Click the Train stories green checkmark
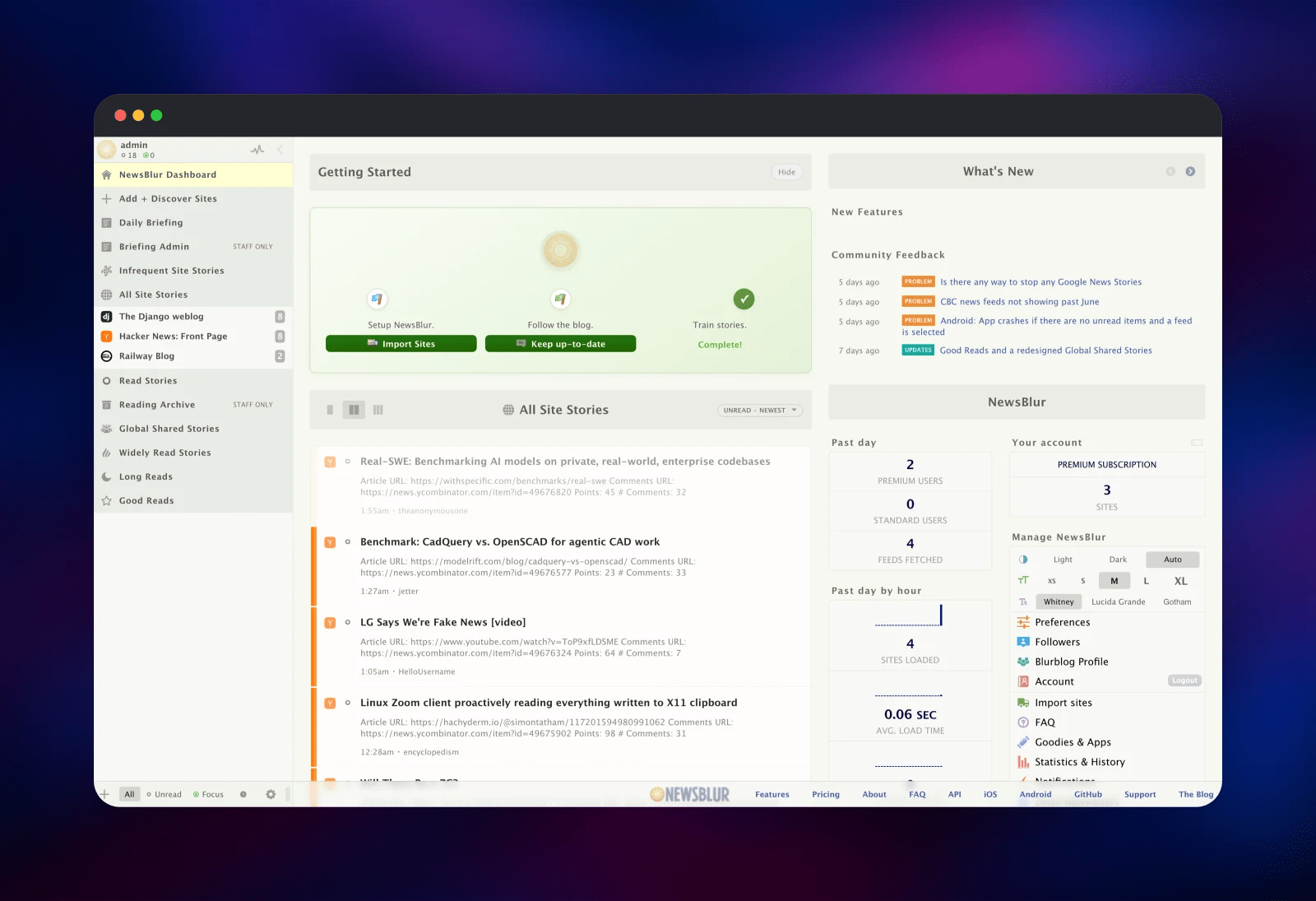The image size is (1316, 901). (x=744, y=299)
